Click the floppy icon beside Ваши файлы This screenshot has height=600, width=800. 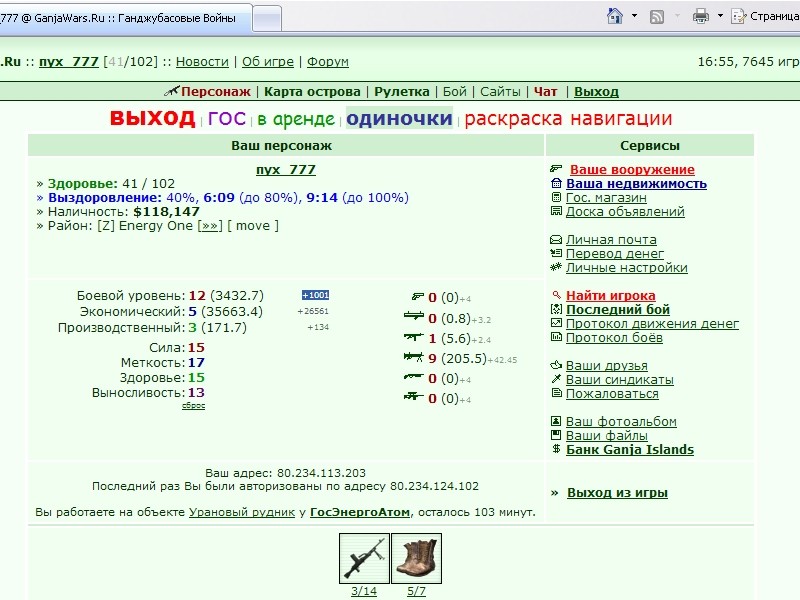556,435
